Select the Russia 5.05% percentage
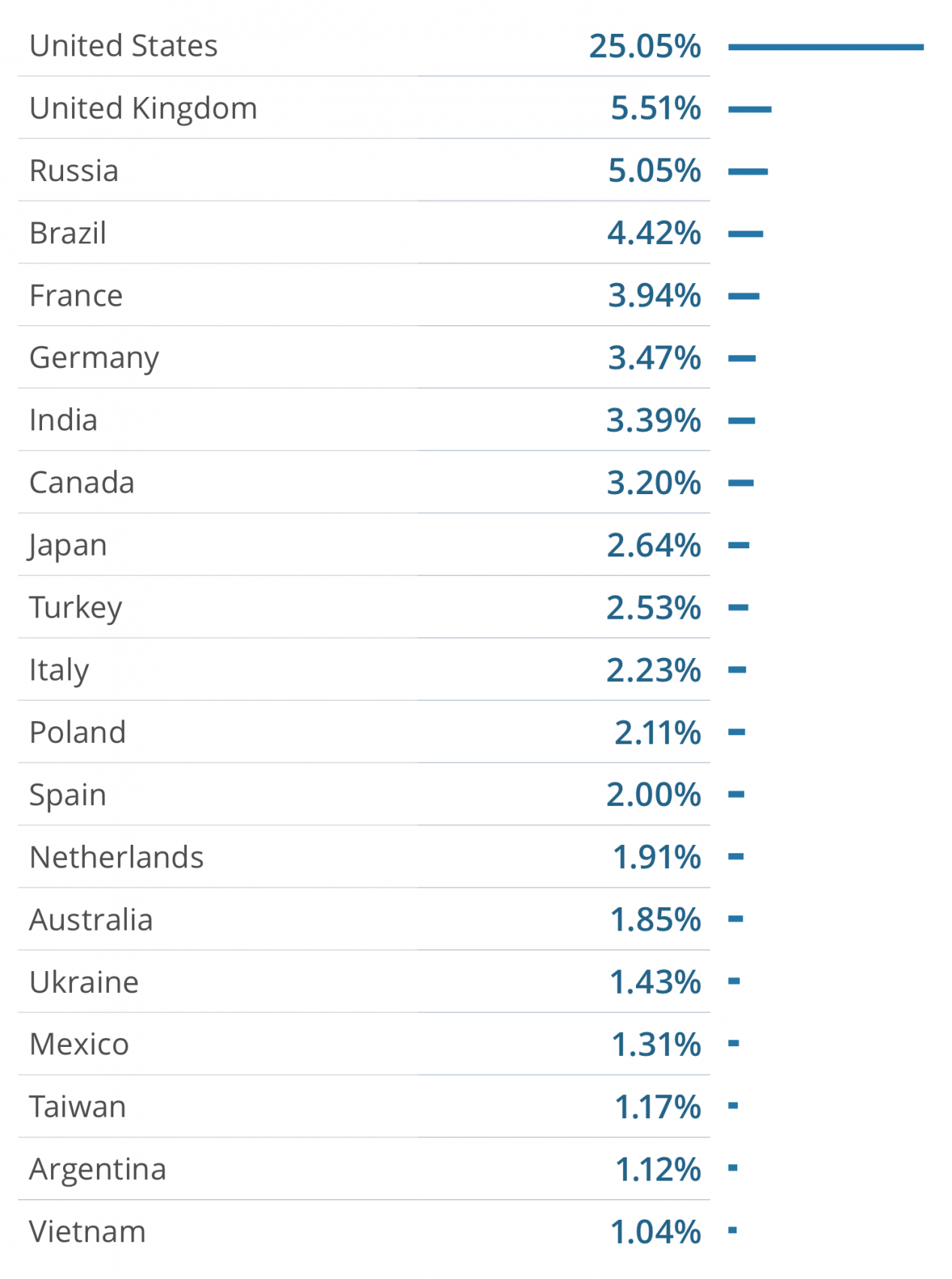The image size is (952, 1279). (x=655, y=171)
